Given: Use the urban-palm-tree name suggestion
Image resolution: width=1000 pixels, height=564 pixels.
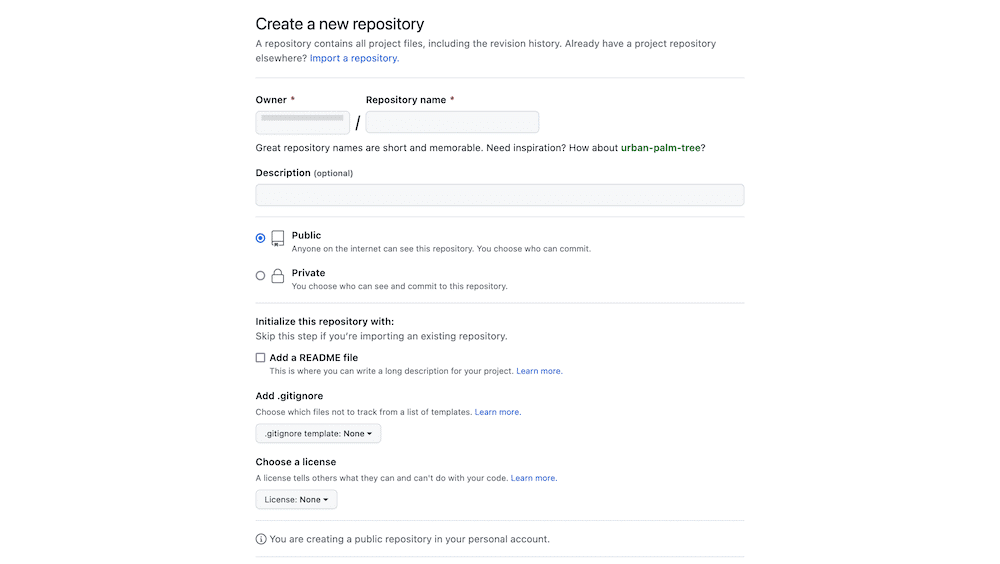Looking at the screenshot, I should (x=661, y=148).
